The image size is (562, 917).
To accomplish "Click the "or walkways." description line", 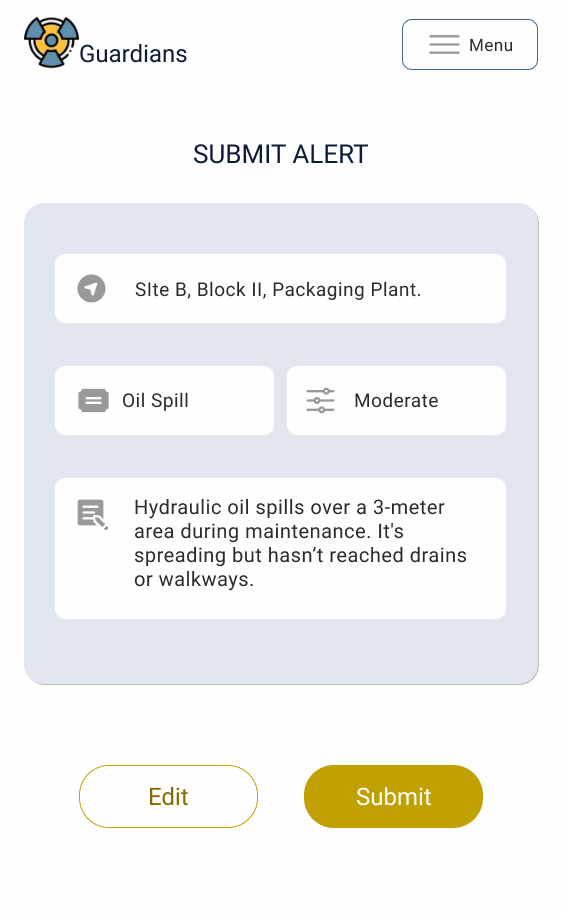I will [x=194, y=580].
